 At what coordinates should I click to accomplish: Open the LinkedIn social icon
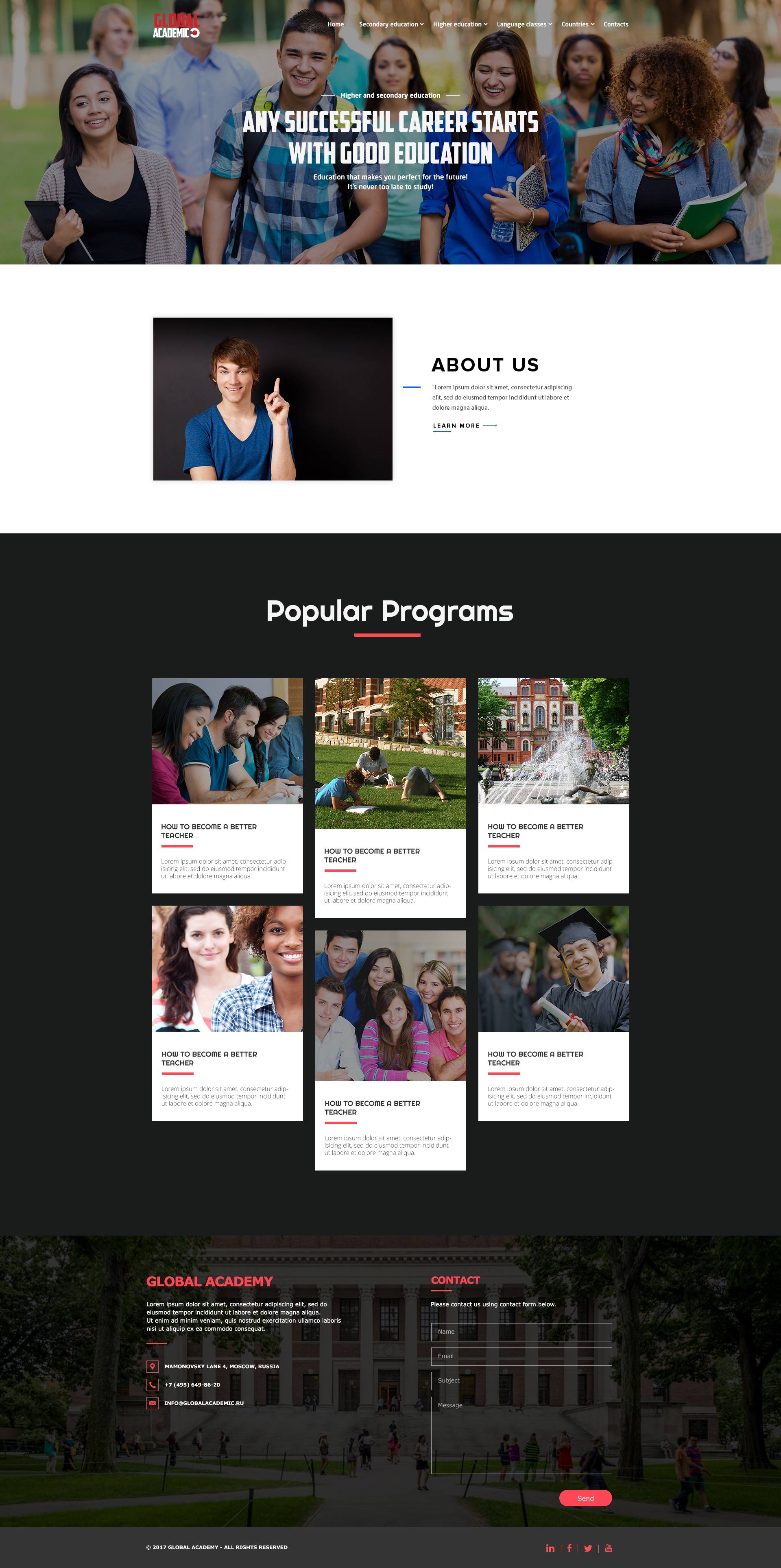(x=550, y=1548)
